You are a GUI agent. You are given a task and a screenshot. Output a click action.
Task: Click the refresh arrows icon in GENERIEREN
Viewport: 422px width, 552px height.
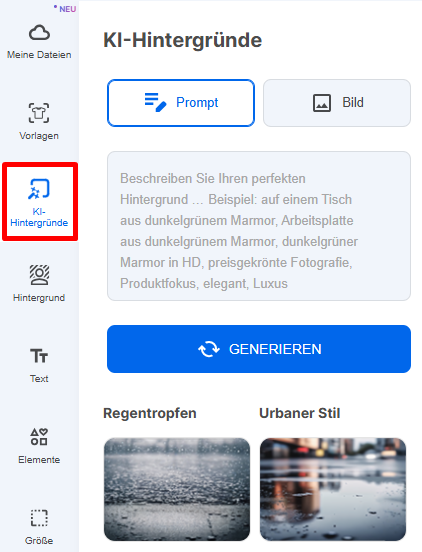209,349
